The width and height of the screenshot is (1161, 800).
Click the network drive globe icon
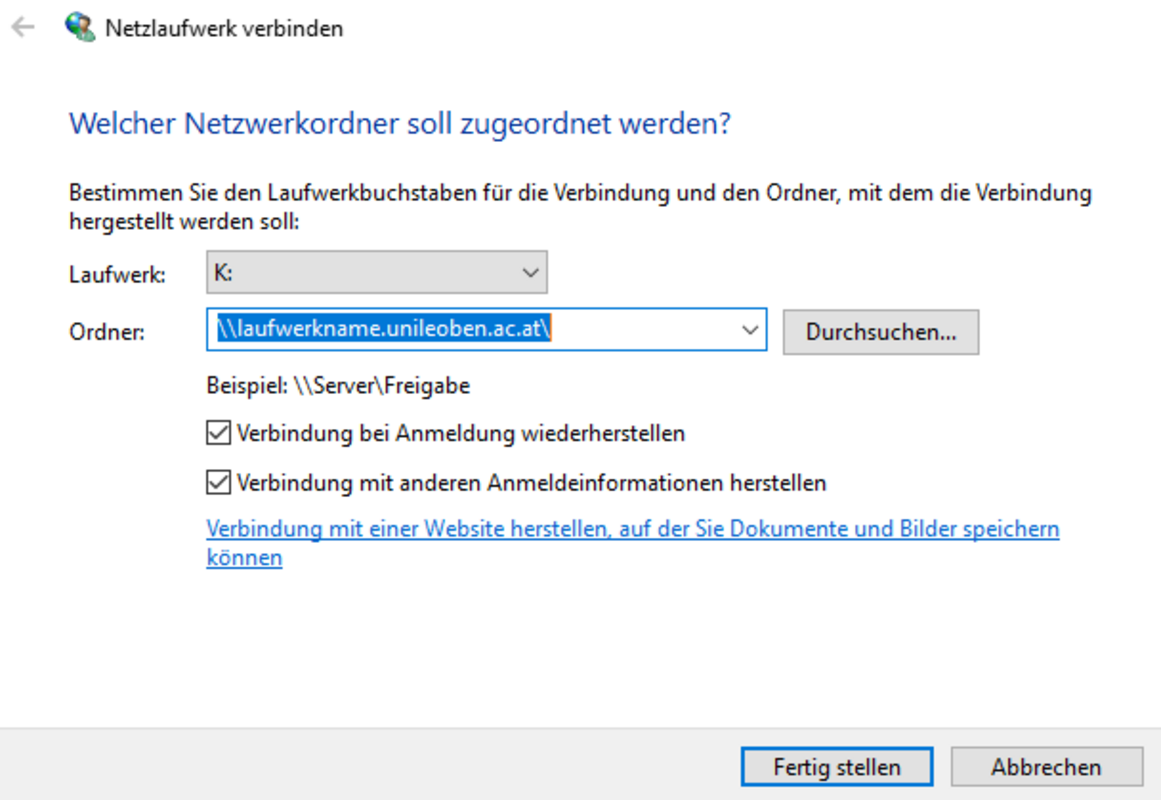point(79,27)
